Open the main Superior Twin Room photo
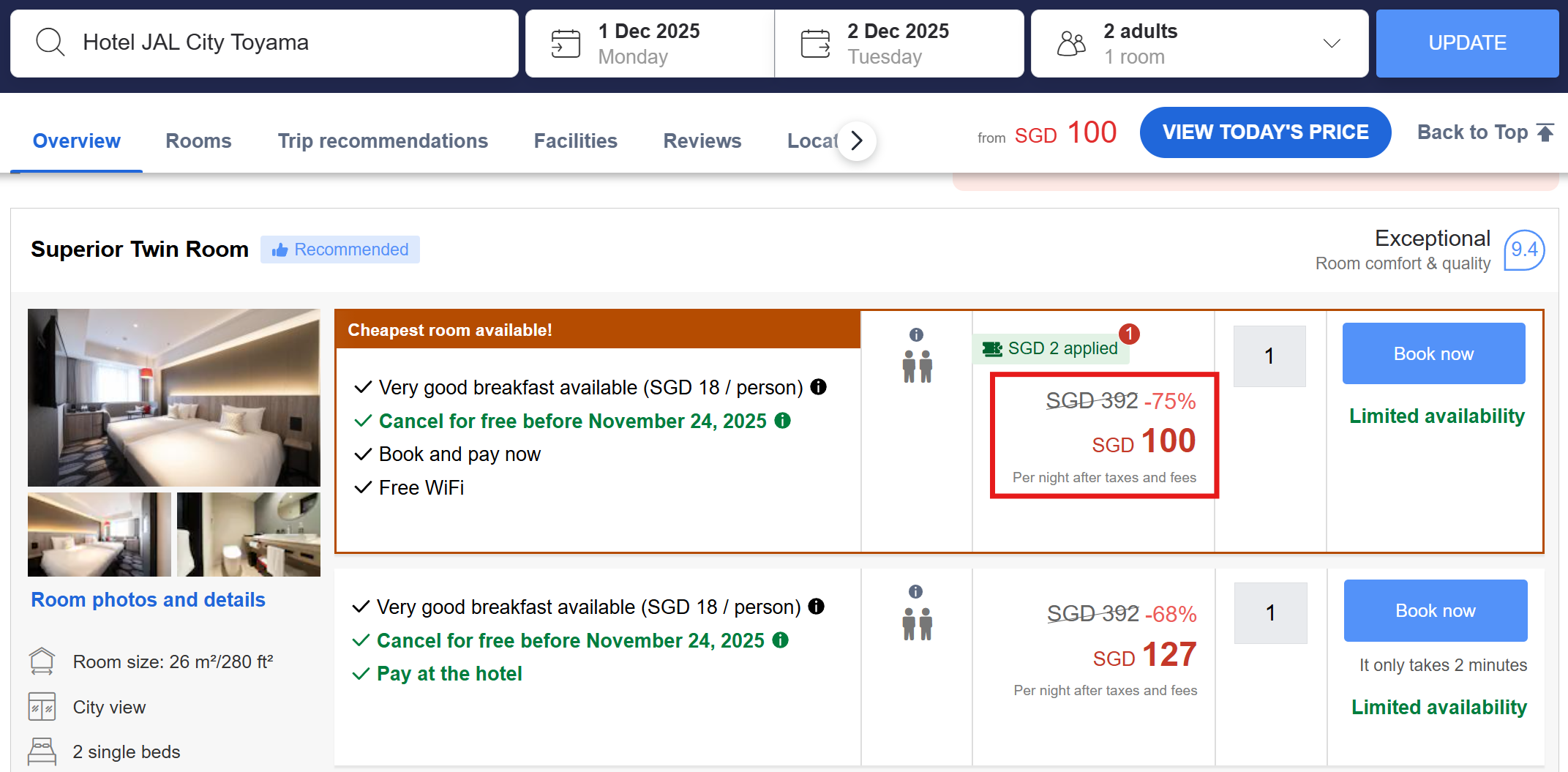Viewport: 1568px width, 772px height. [174, 397]
